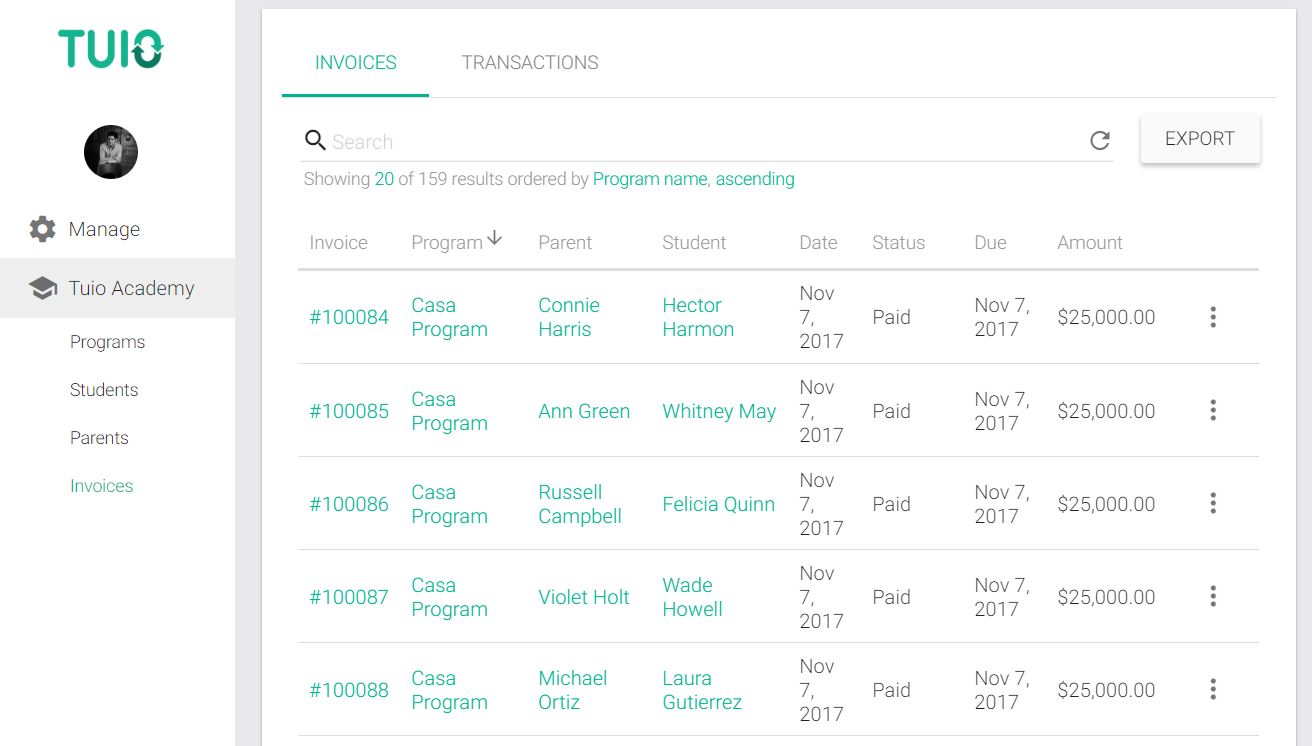Click the user profile avatar
This screenshot has height=746, width=1312.
click(111, 152)
